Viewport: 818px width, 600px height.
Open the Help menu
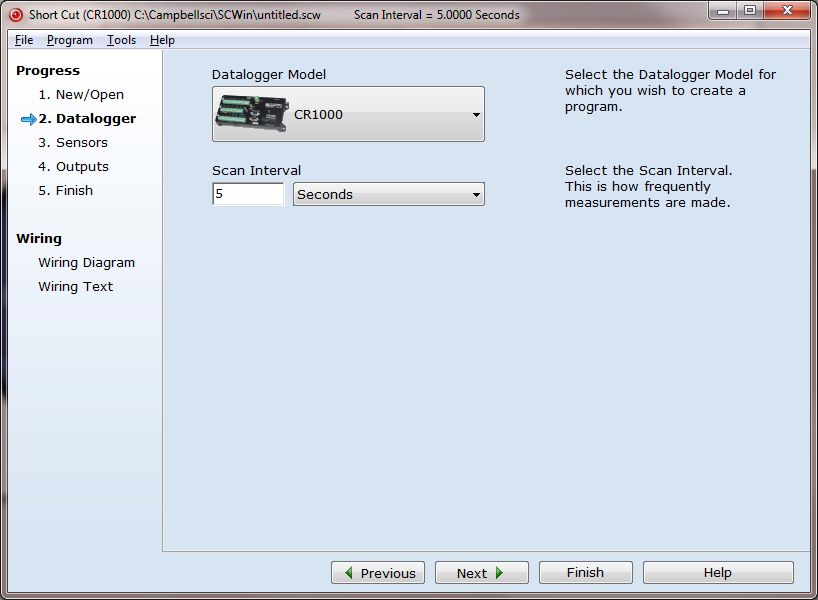point(162,40)
